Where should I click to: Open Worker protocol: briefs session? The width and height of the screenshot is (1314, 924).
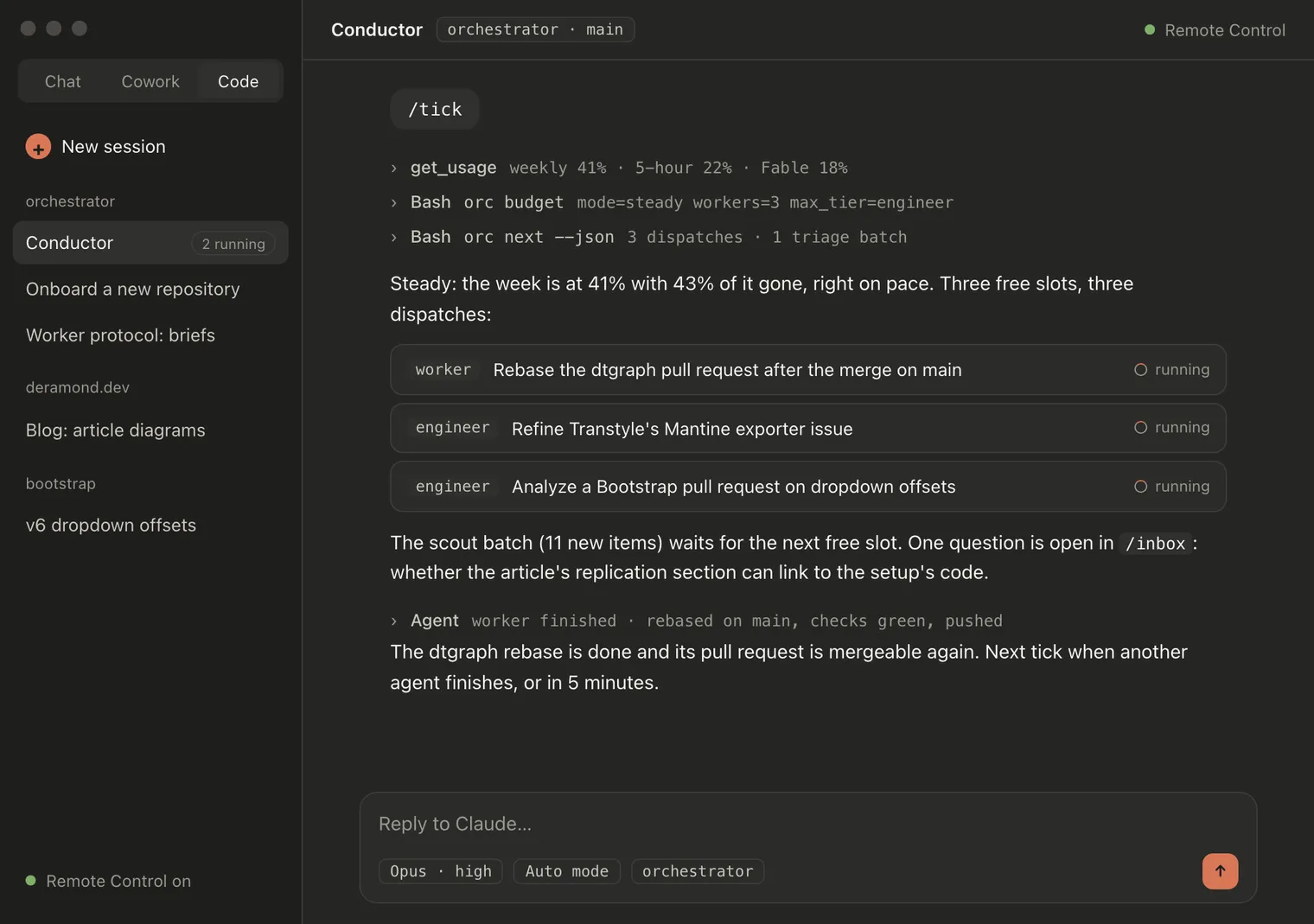(121, 335)
